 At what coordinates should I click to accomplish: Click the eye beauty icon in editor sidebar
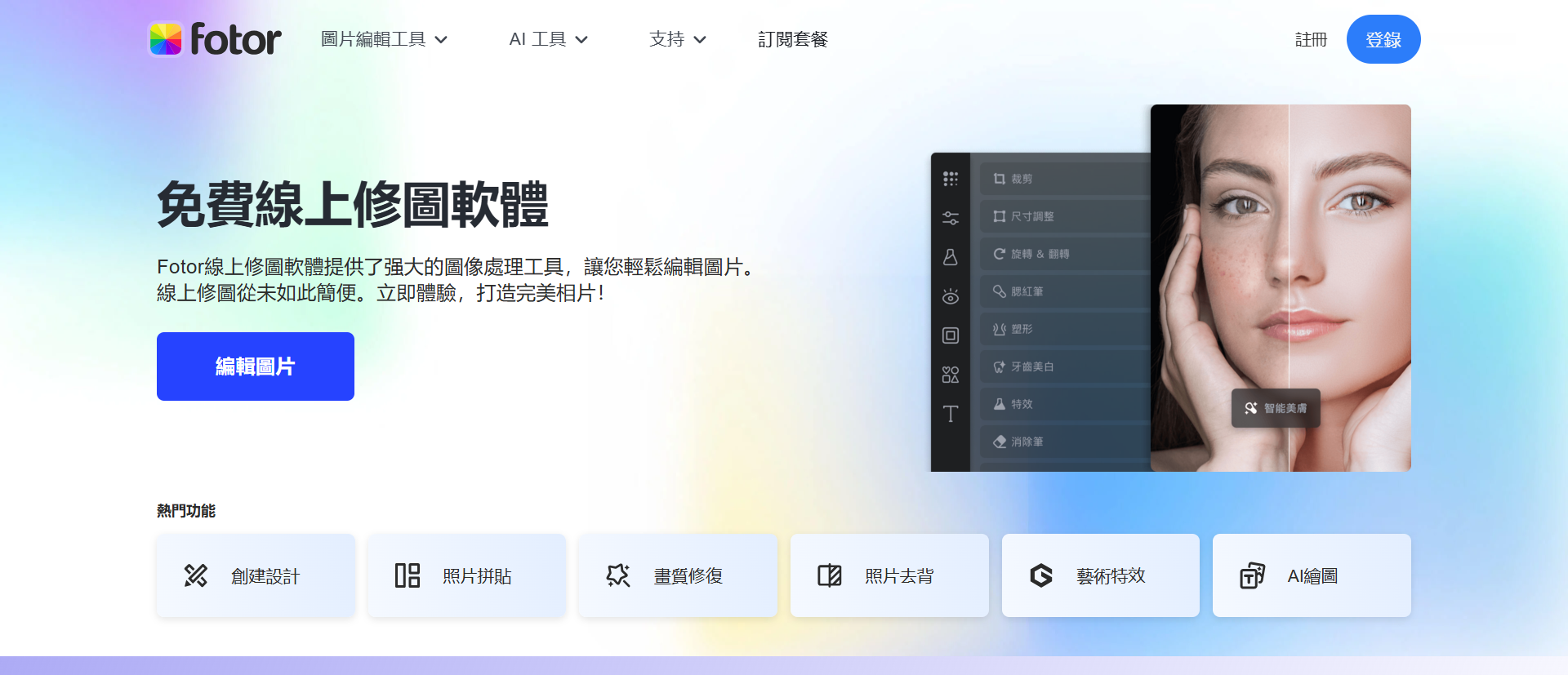[951, 296]
